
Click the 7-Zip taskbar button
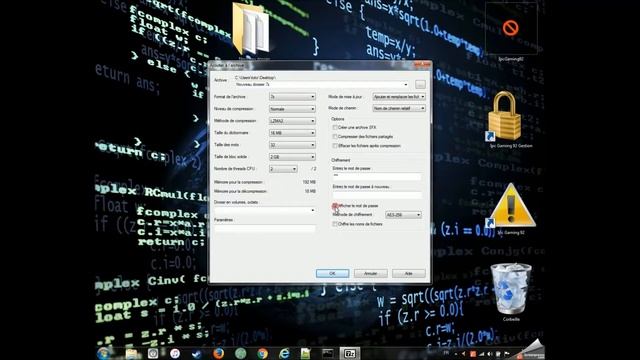click(x=350, y=353)
